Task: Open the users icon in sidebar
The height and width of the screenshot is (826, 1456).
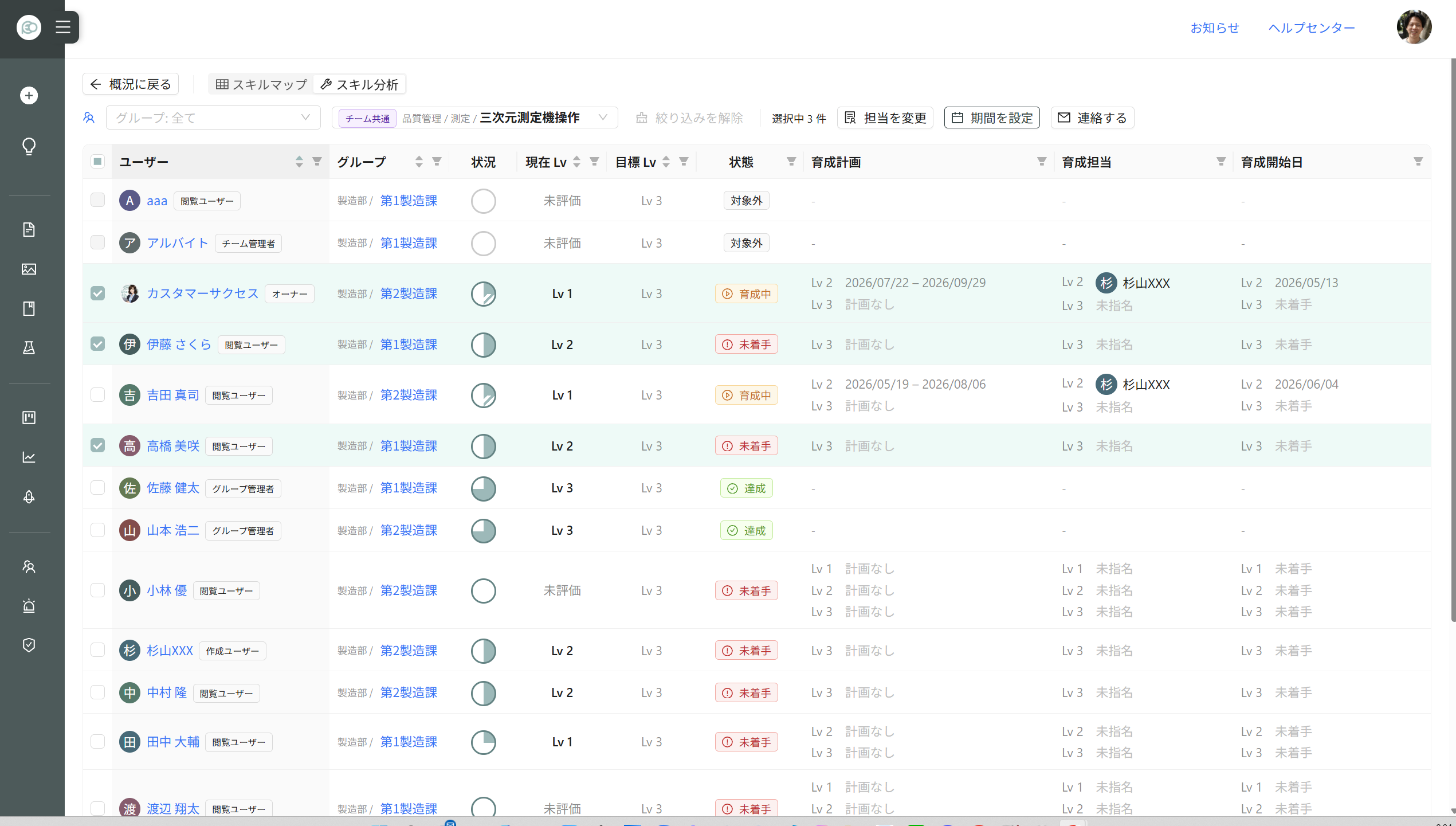Action: click(x=29, y=566)
